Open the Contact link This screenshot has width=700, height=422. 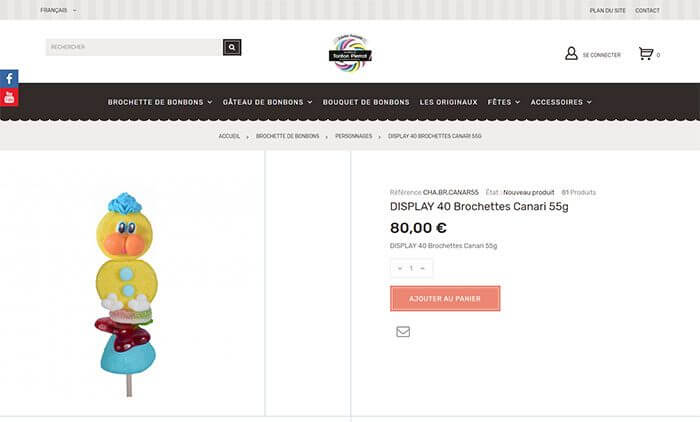click(647, 10)
